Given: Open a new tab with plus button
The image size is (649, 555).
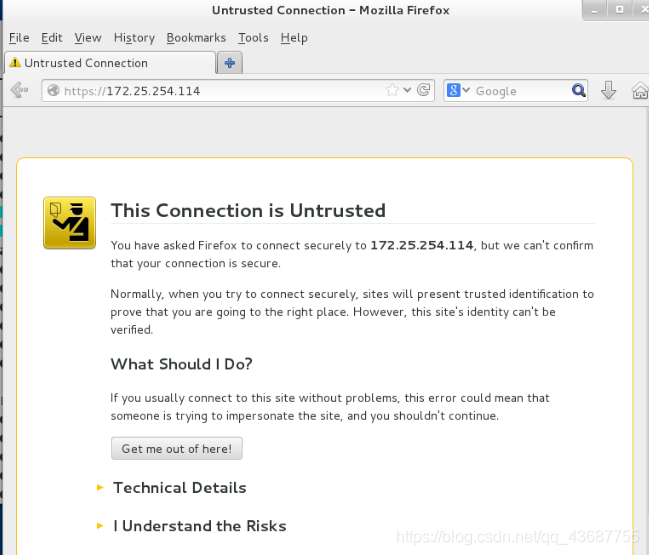Looking at the screenshot, I should (230, 63).
